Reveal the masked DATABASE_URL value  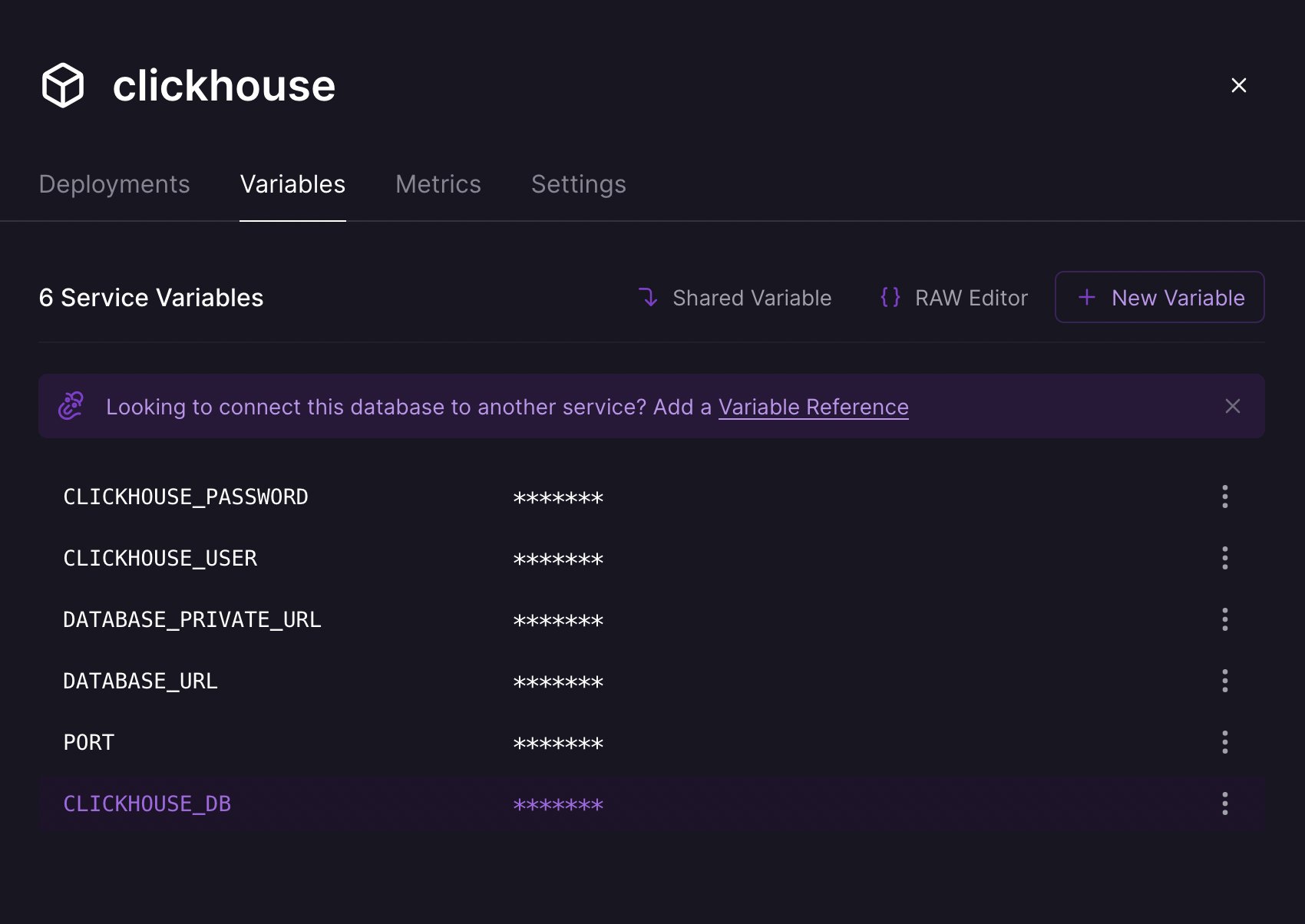[558, 683]
